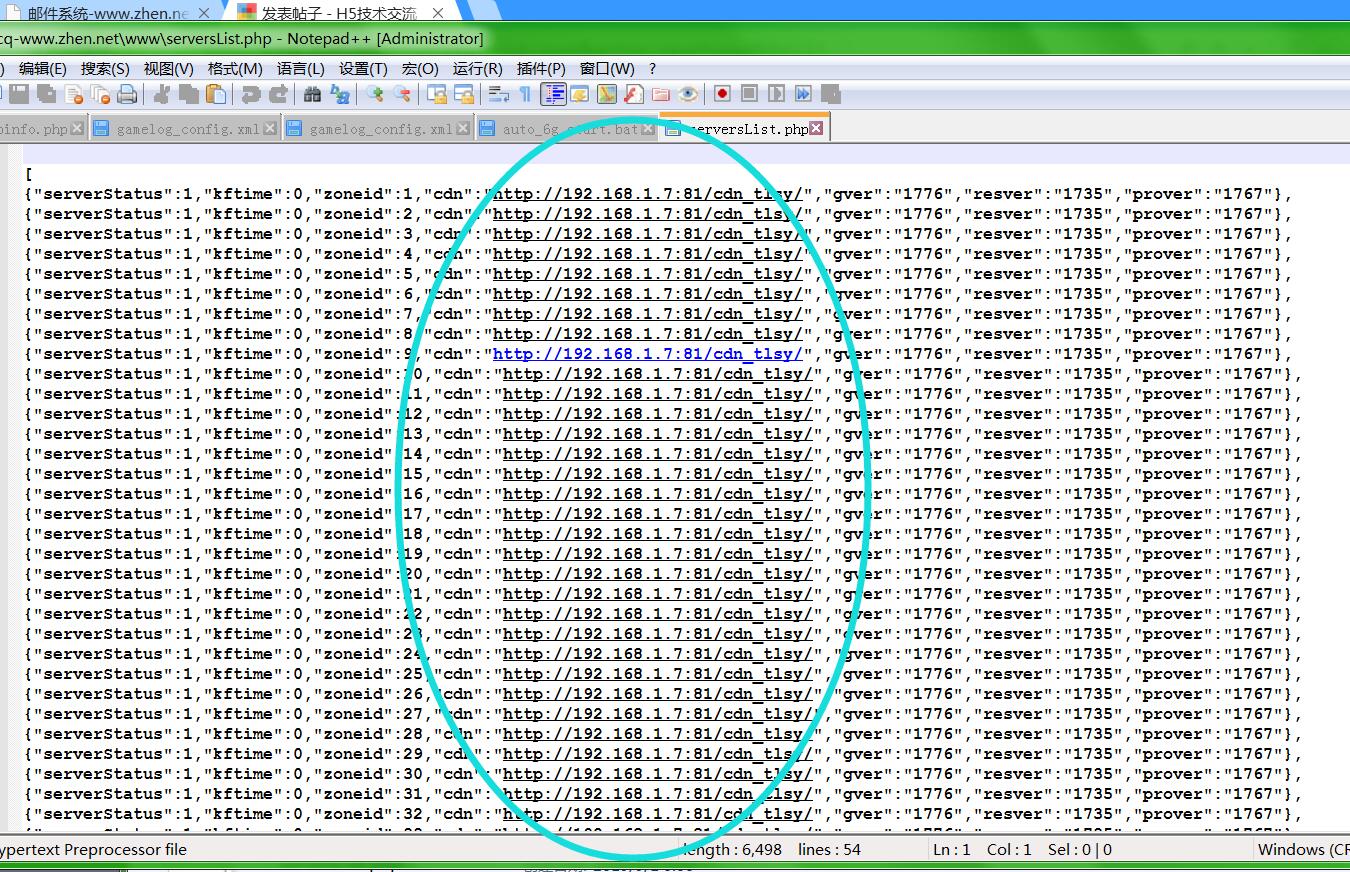
Task: Click the Zoom In toolbar icon
Action: 375,94
